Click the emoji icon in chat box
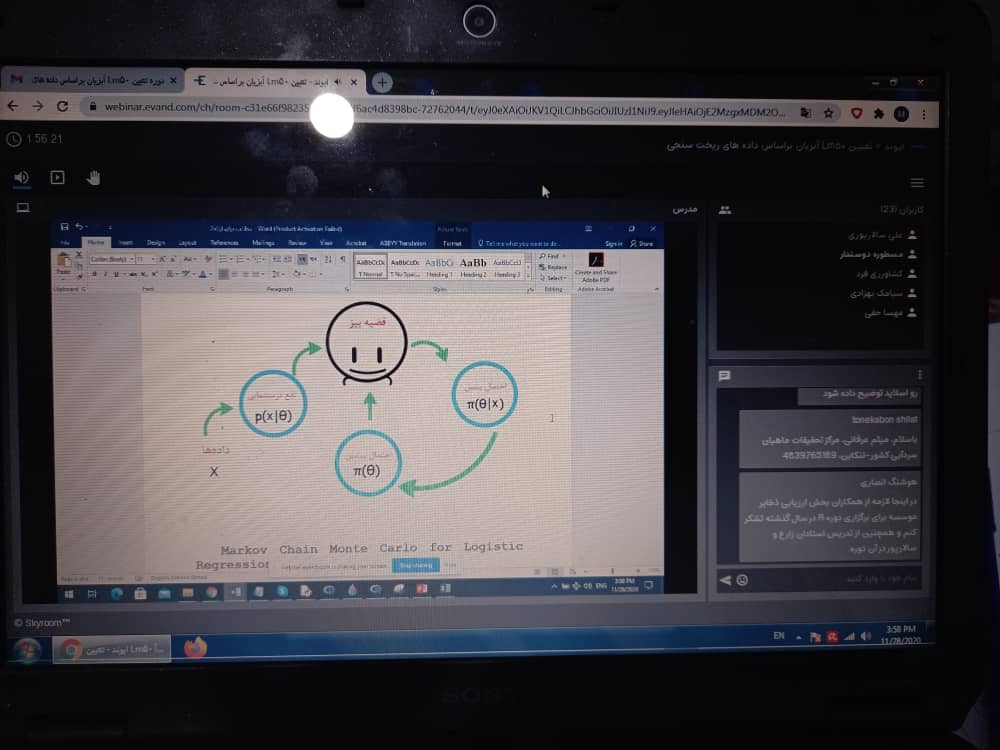1000x750 pixels. (x=742, y=579)
